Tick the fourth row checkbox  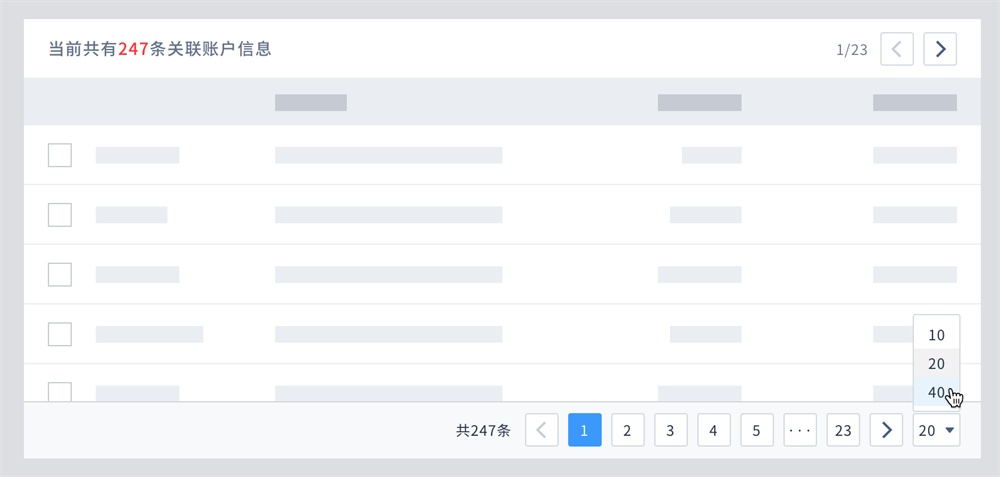[60, 334]
